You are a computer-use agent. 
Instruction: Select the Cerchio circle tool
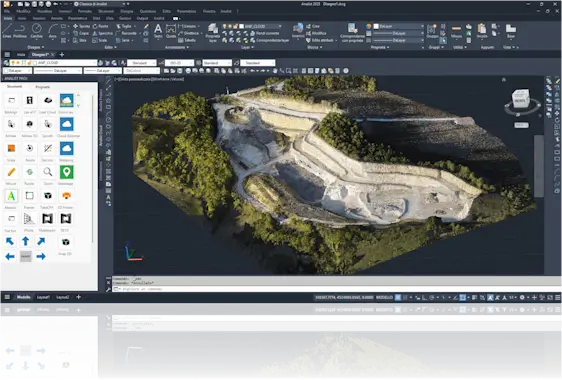[x=36, y=30]
